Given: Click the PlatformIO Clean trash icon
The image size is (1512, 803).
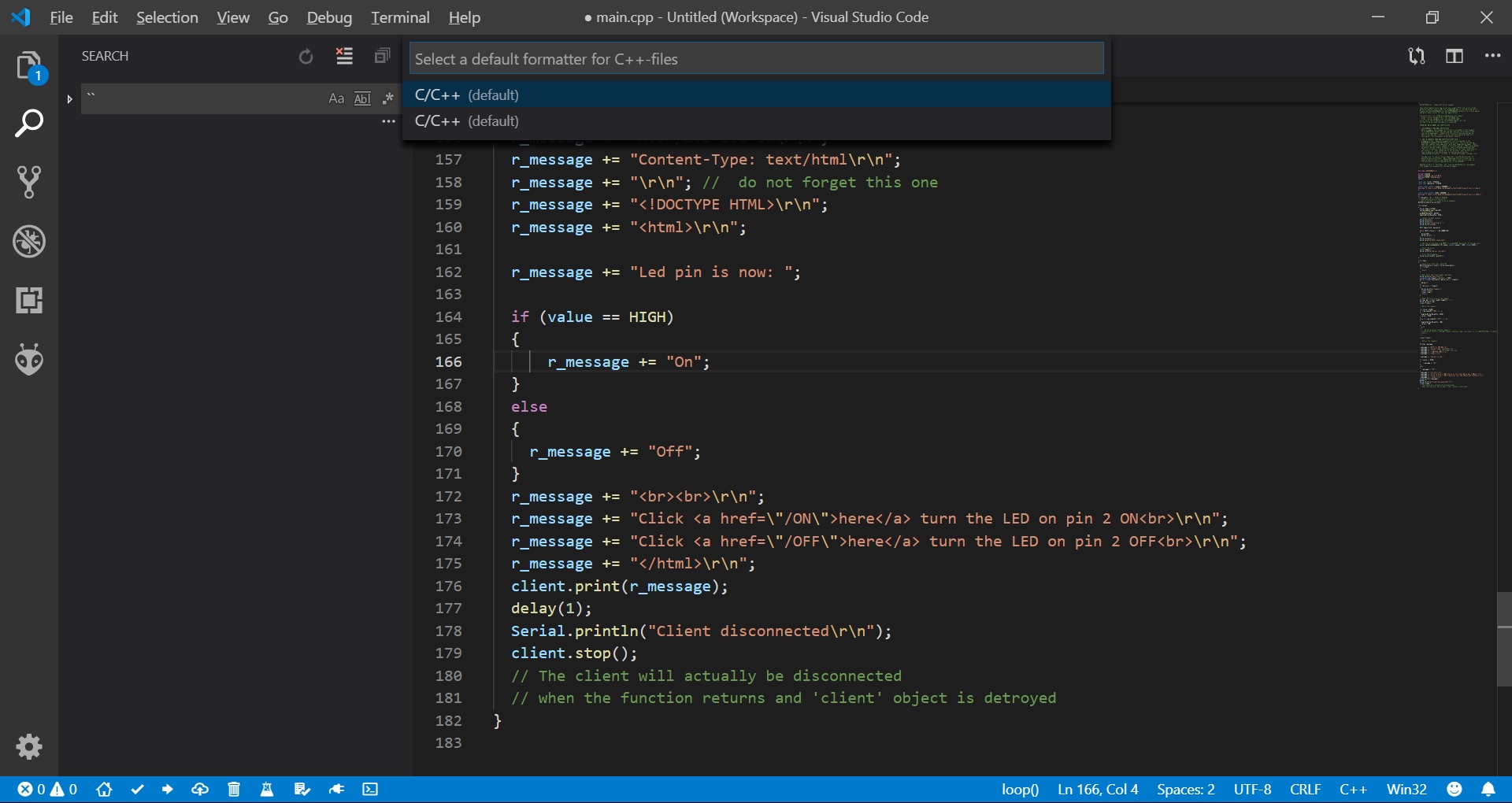Looking at the screenshot, I should coord(234,790).
